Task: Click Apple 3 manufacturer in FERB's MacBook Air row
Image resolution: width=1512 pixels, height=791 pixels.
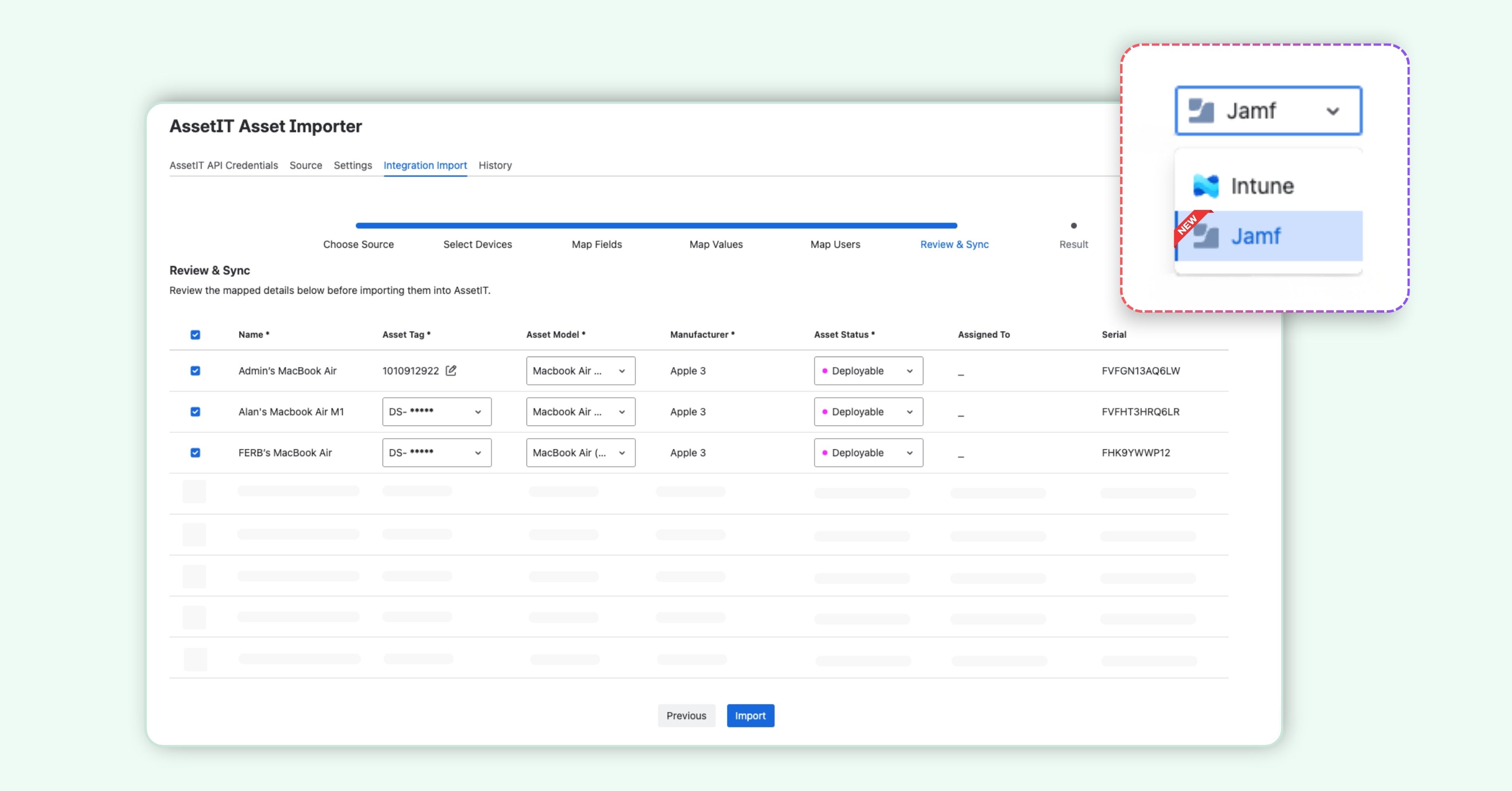Action: tap(688, 453)
